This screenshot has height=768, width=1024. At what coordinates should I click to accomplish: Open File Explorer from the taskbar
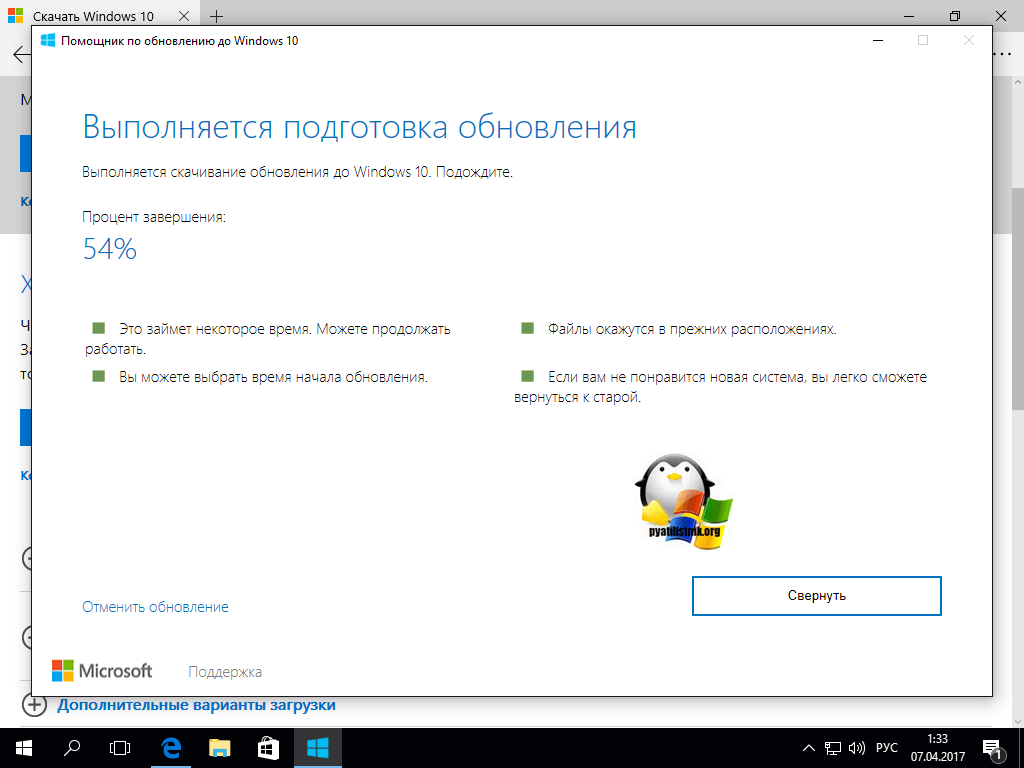[219, 748]
